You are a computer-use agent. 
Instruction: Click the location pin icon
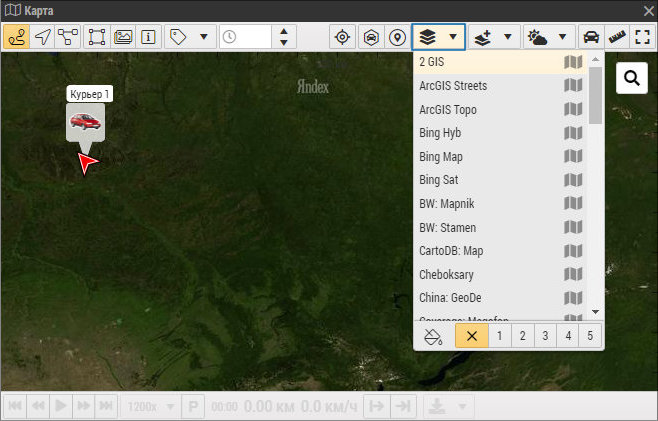coord(397,37)
